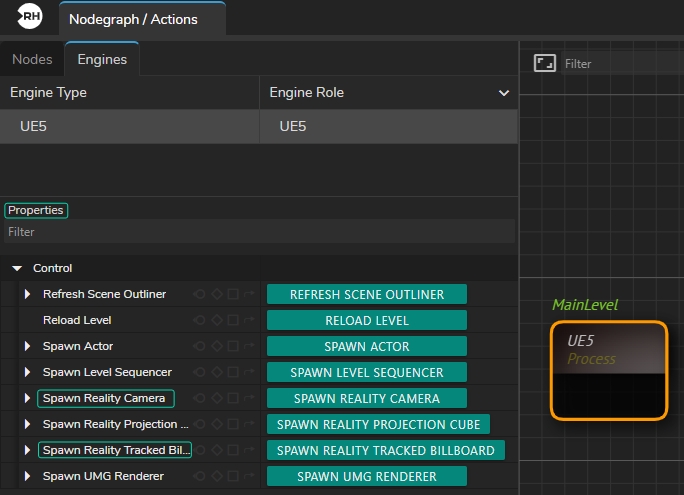Expand the Spawn Reality Camera property

coord(28,398)
